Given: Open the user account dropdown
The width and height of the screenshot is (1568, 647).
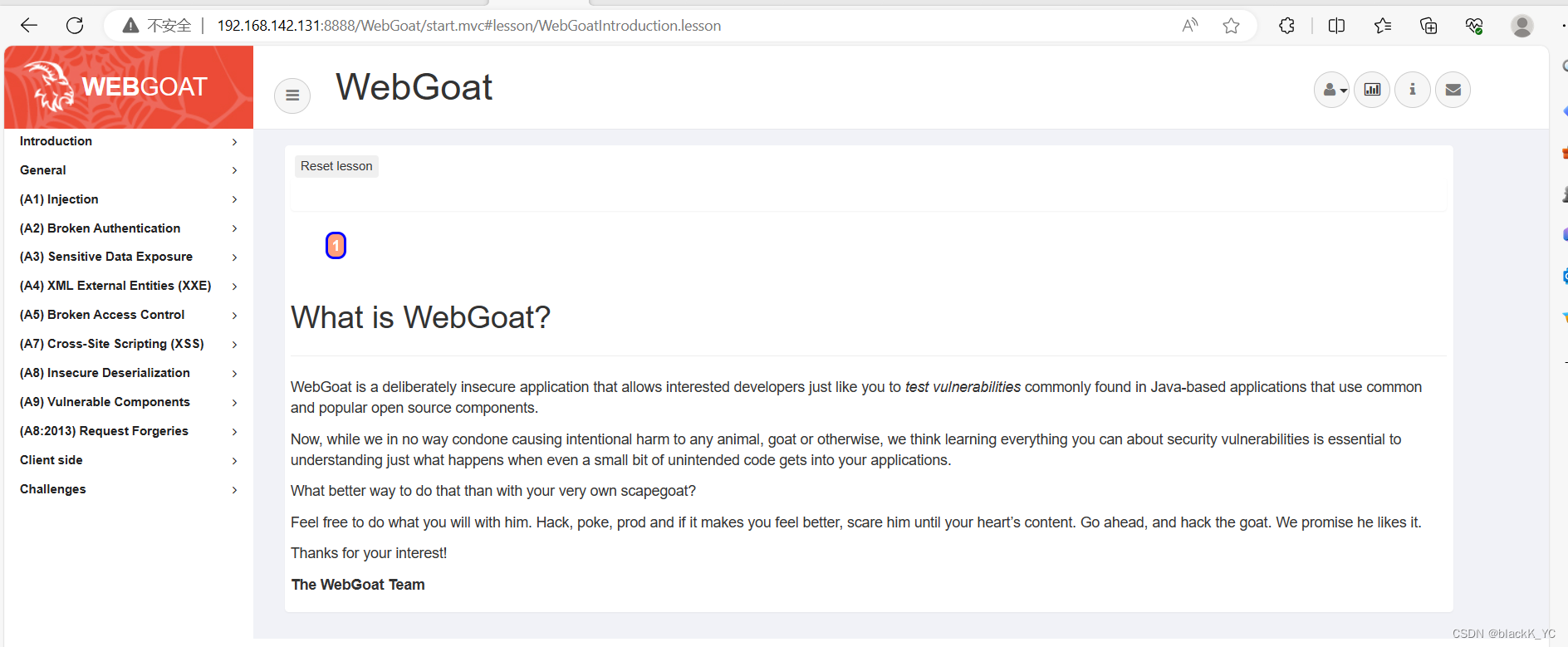Looking at the screenshot, I should (x=1332, y=90).
